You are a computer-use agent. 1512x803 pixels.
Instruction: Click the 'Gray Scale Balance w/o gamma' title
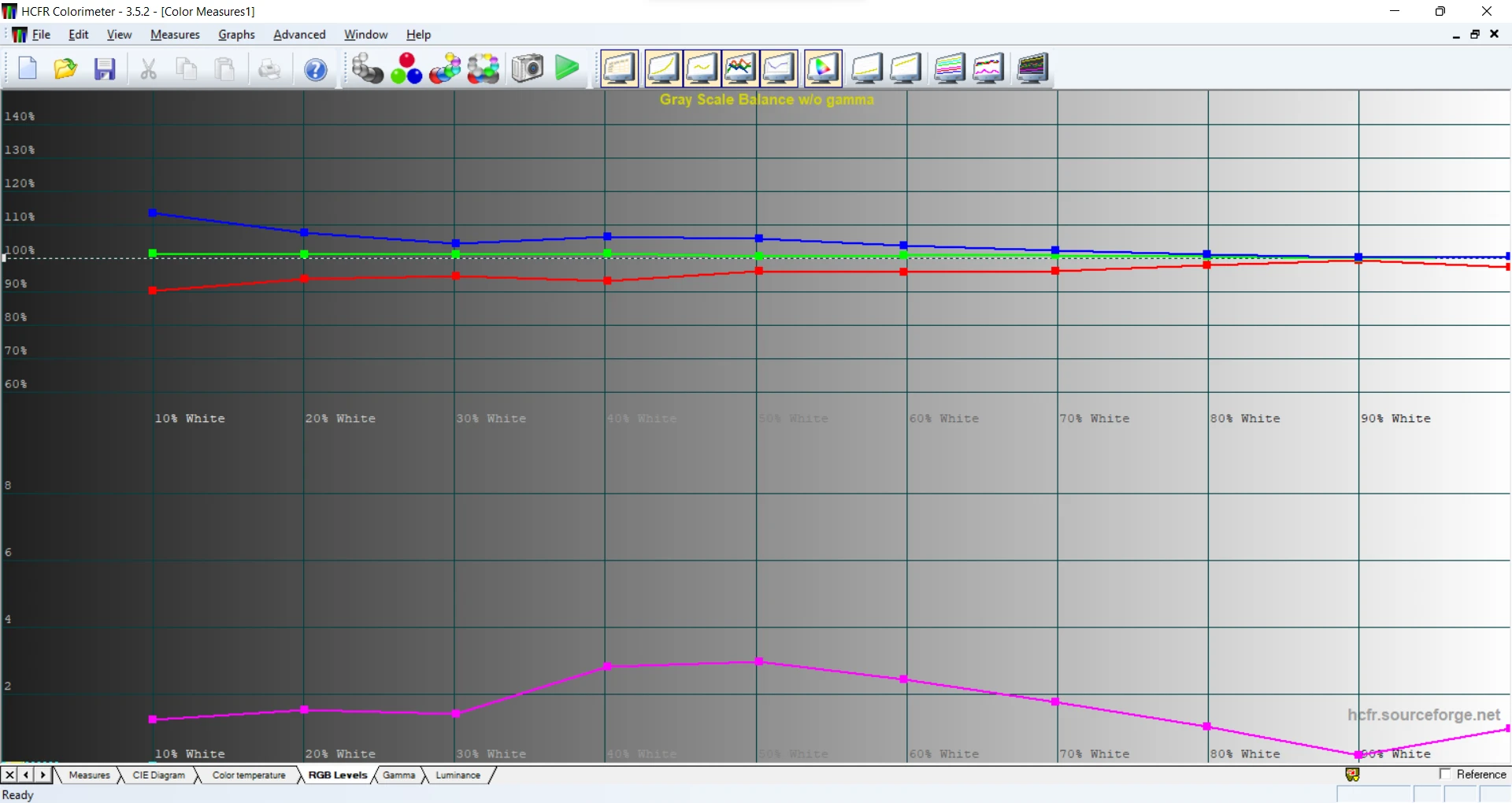tap(767, 100)
